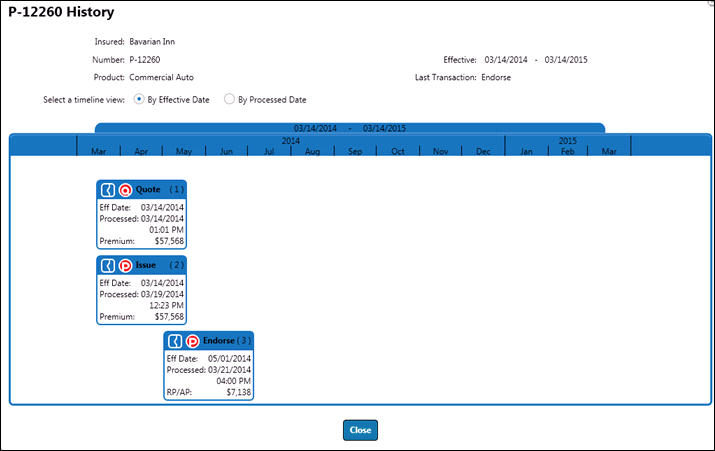Screen dimensions: 715x451
Task: Click the May month on timeline
Action: click(184, 151)
